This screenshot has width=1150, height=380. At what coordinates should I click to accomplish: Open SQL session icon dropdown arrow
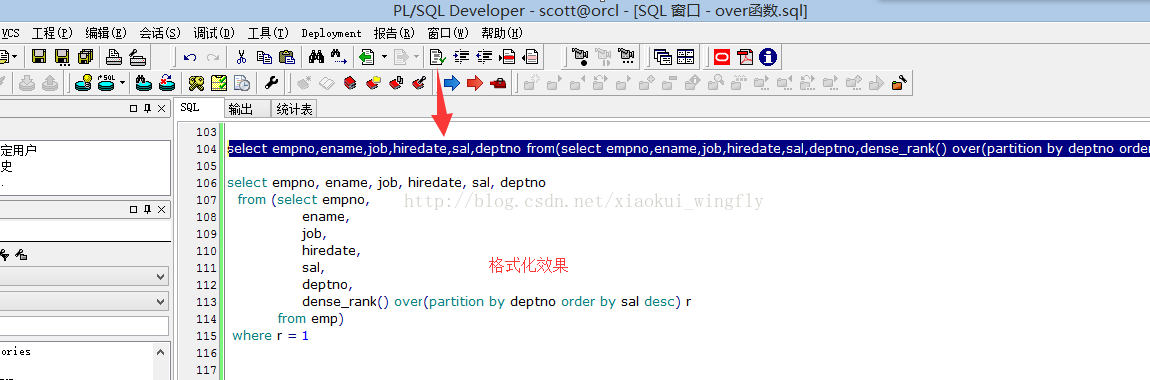(122, 83)
